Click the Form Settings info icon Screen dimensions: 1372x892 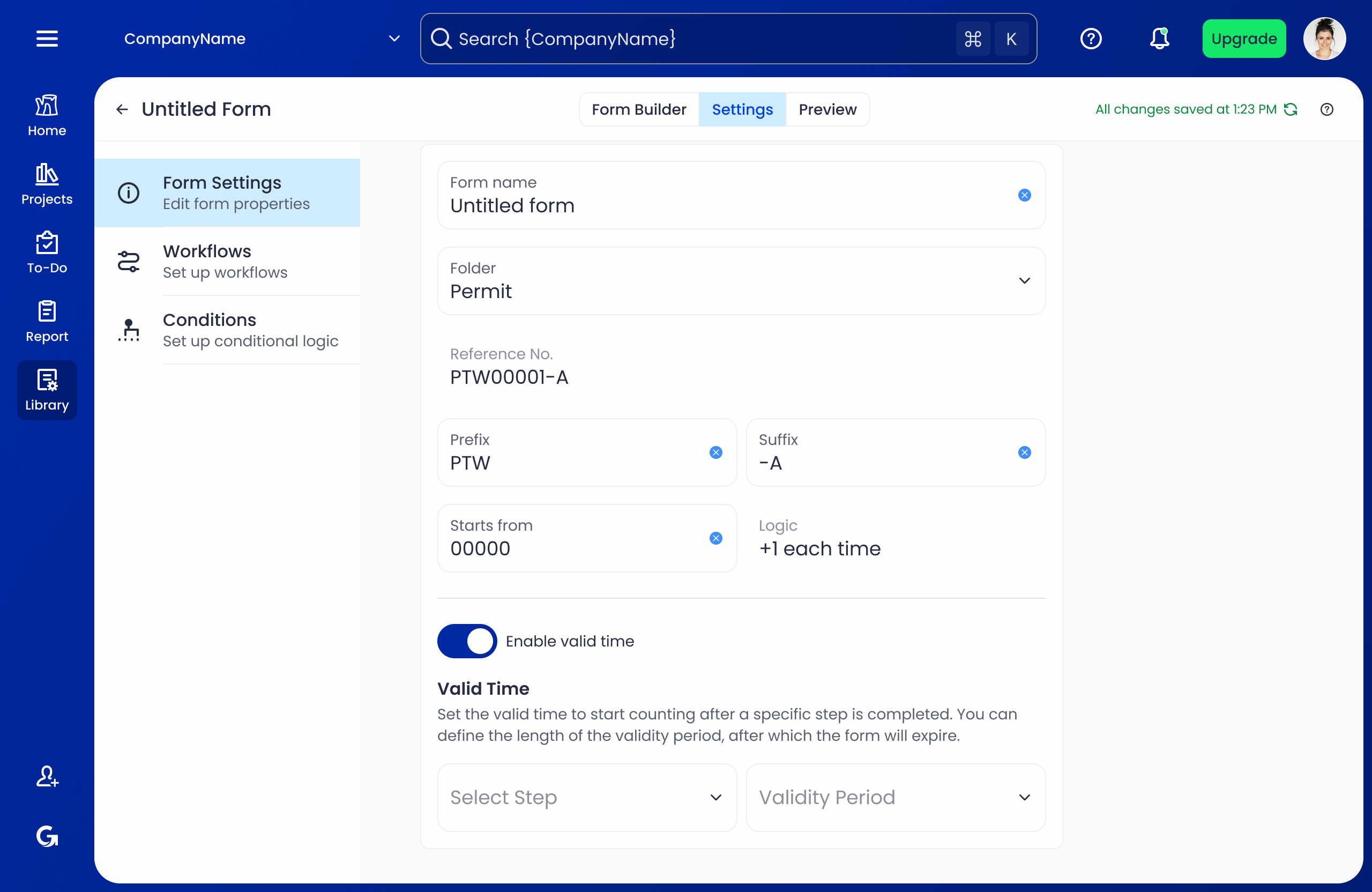point(129,192)
